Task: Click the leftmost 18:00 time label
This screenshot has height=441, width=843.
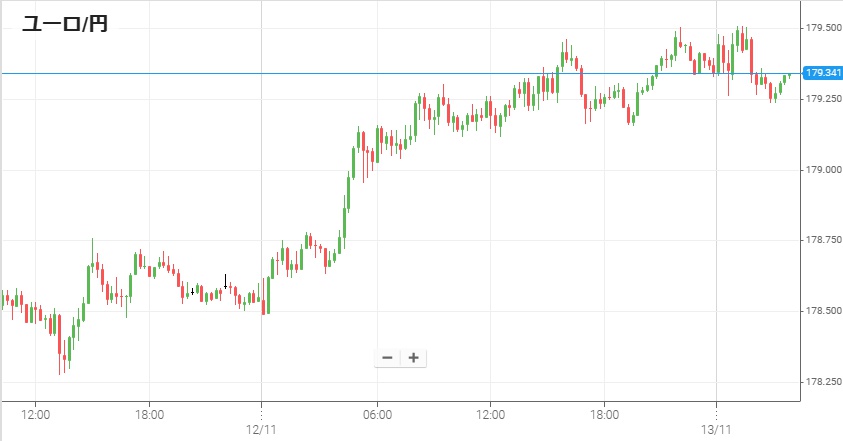Action: pyautogui.click(x=149, y=414)
